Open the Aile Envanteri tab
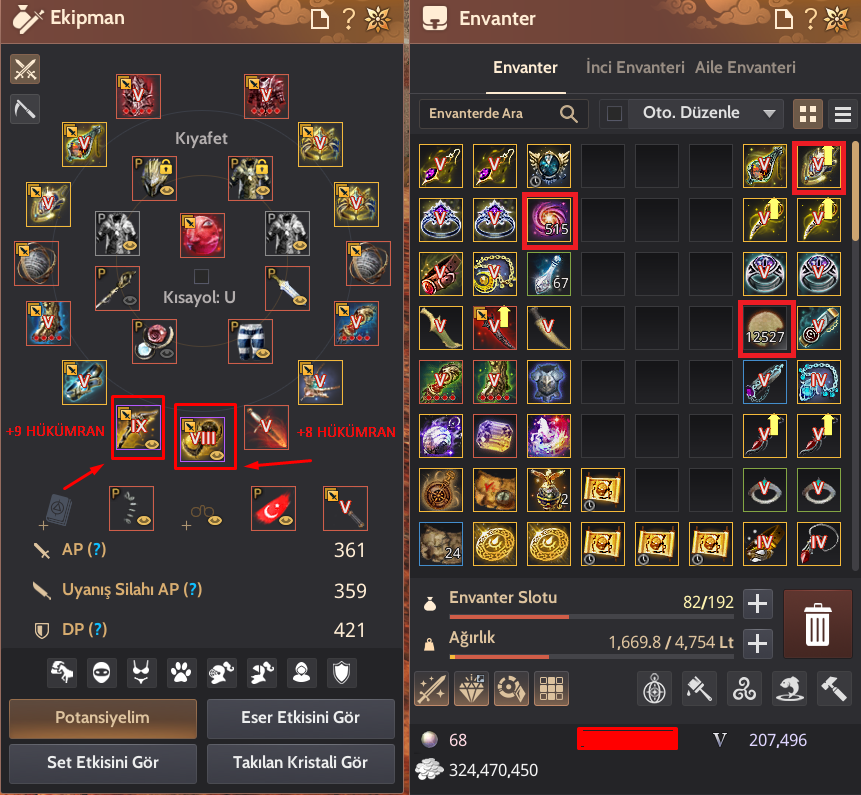The width and height of the screenshot is (861, 795). click(745, 68)
